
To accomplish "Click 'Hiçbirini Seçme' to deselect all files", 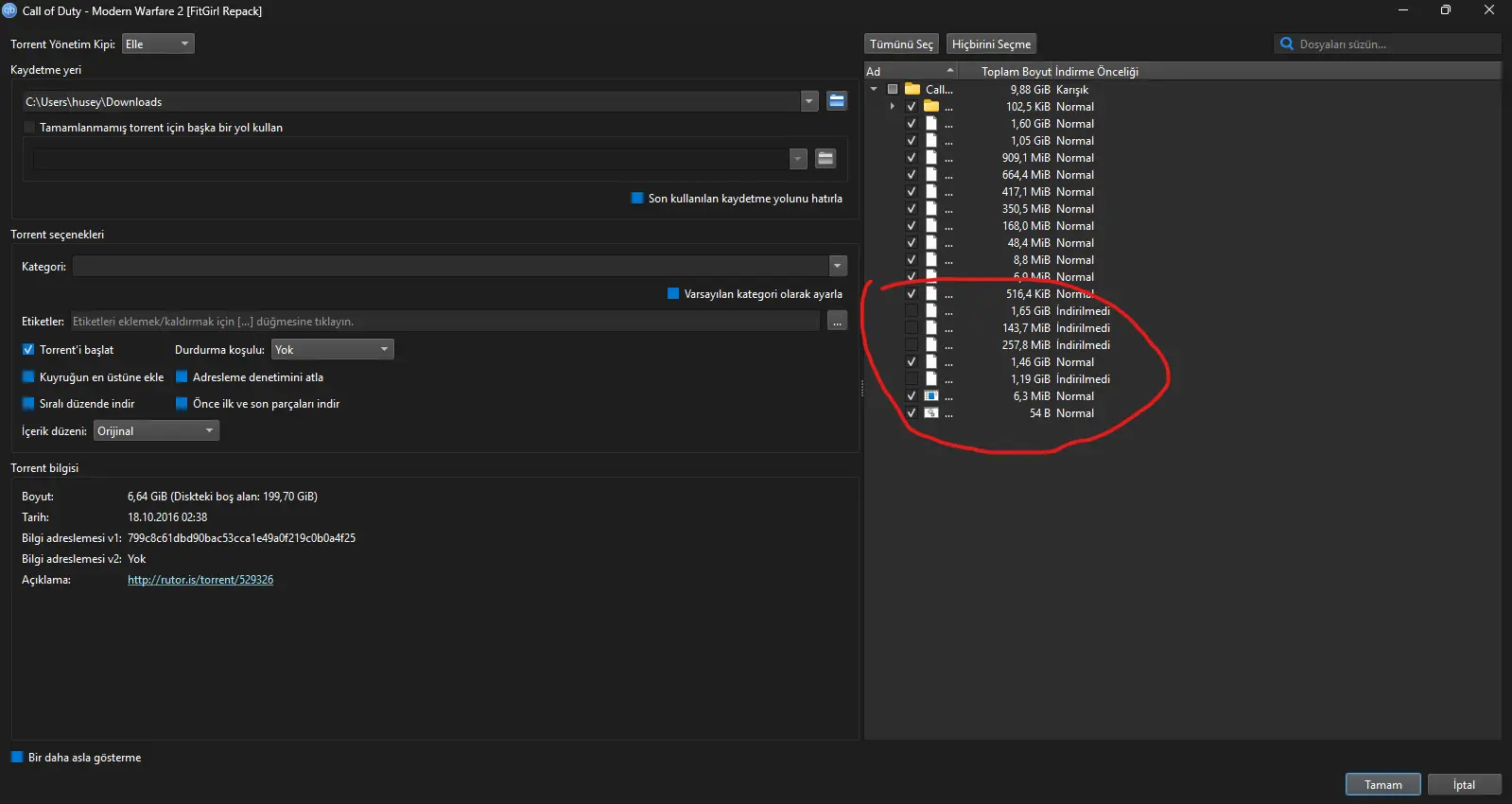I will click(x=991, y=44).
